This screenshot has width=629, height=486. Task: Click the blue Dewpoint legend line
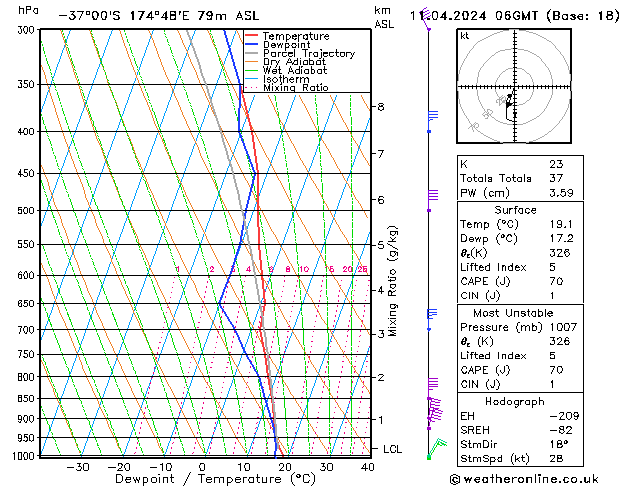[252, 45]
